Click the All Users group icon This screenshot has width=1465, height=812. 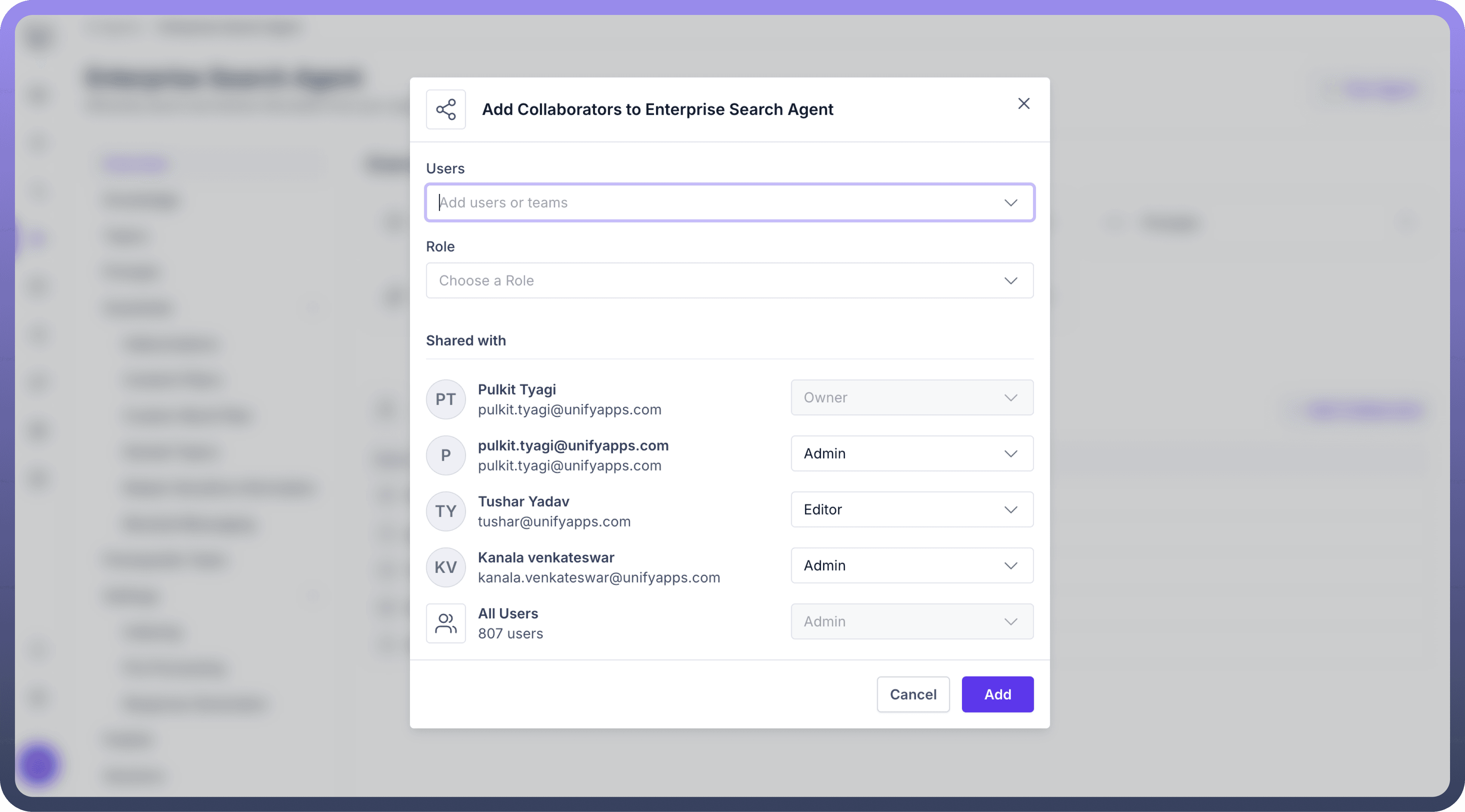coord(445,623)
